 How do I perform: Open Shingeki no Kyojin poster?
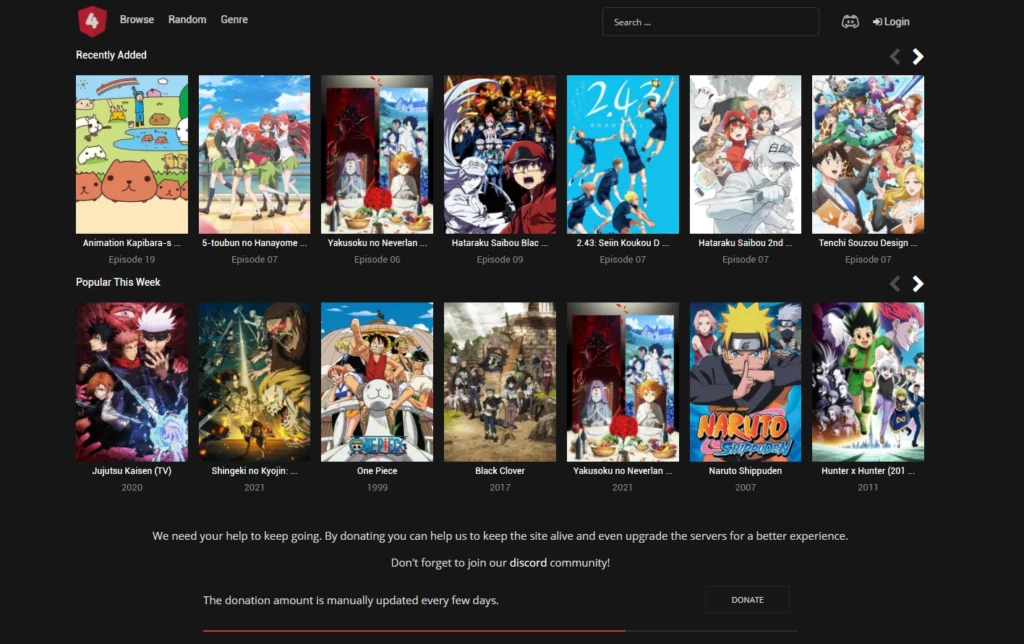click(x=255, y=381)
